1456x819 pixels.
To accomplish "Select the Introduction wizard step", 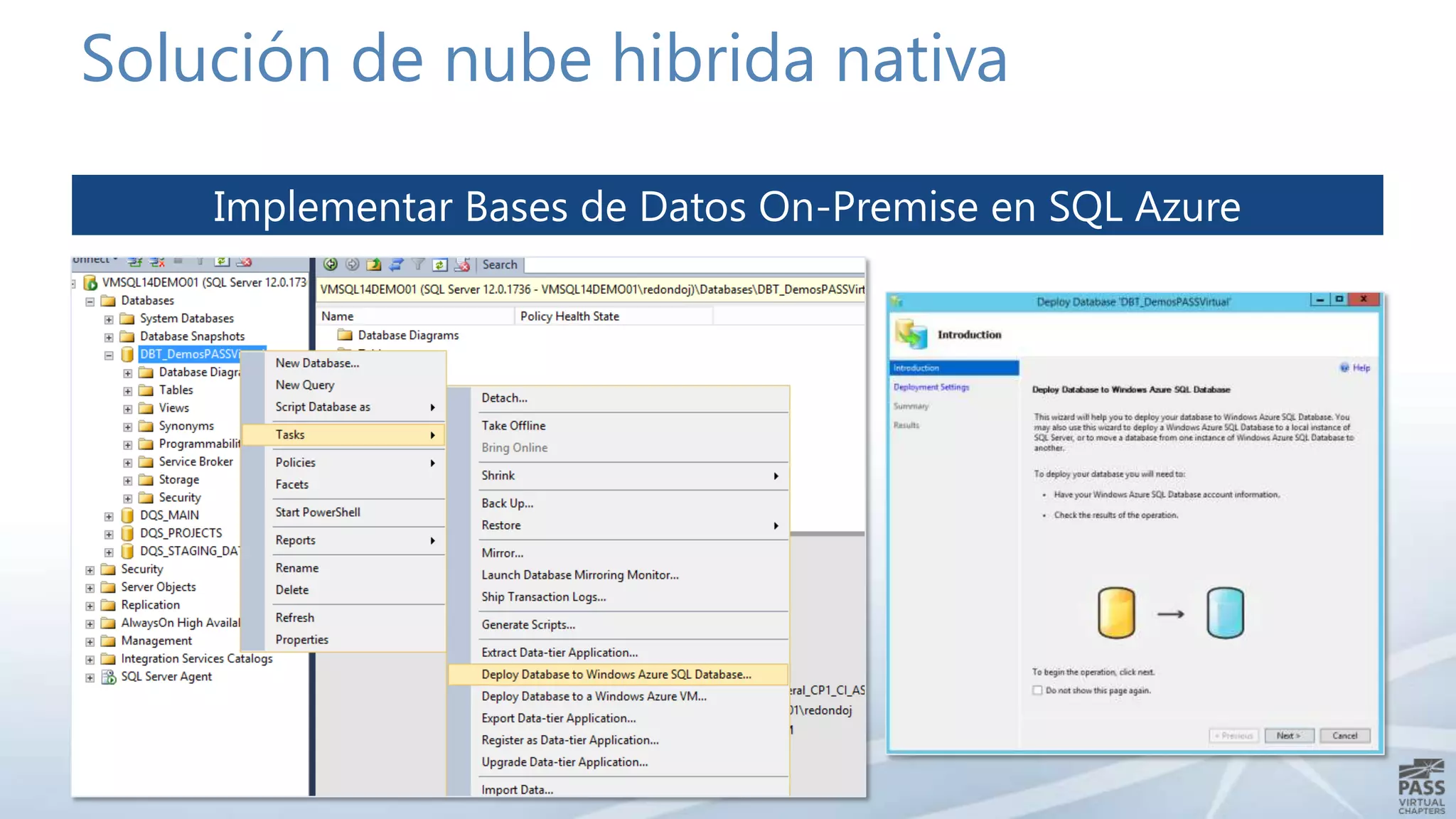I will pyautogui.click(x=954, y=368).
